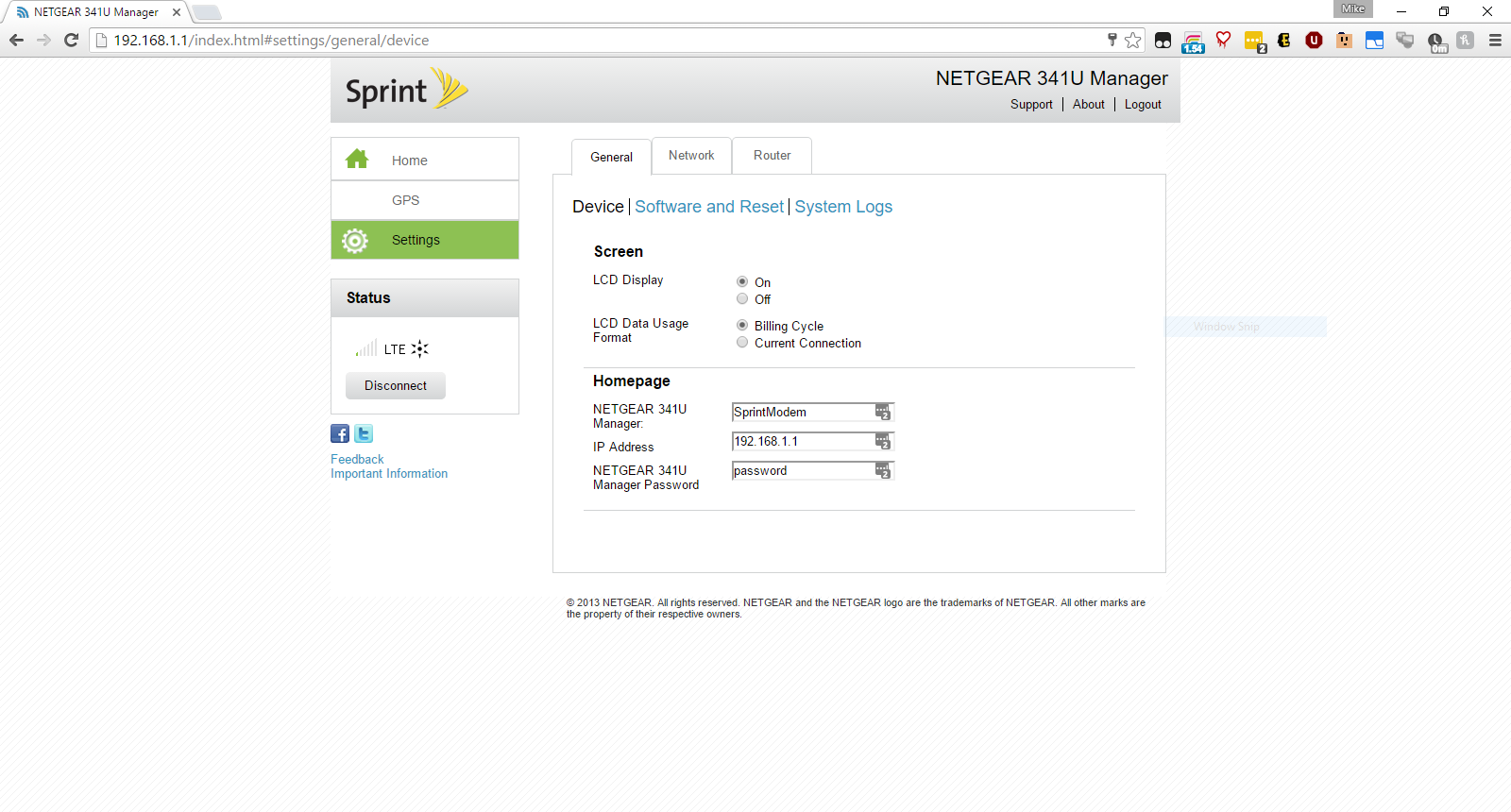Click the Manager Password input field

tap(812, 470)
